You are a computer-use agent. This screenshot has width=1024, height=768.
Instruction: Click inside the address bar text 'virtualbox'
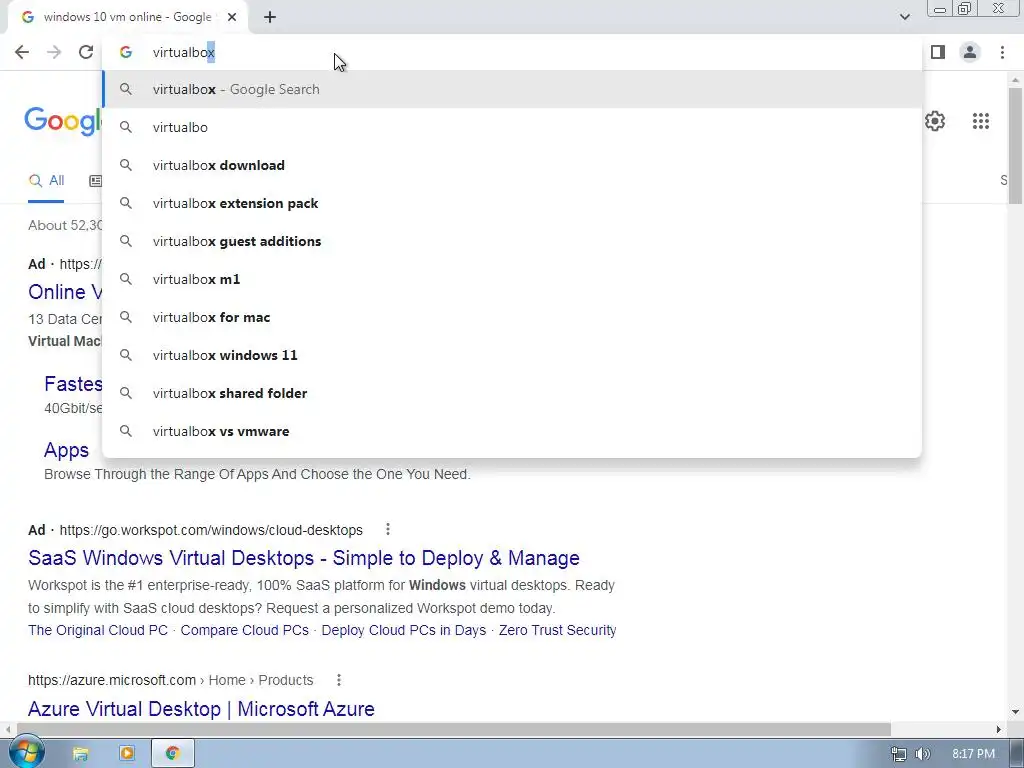[x=184, y=52]
